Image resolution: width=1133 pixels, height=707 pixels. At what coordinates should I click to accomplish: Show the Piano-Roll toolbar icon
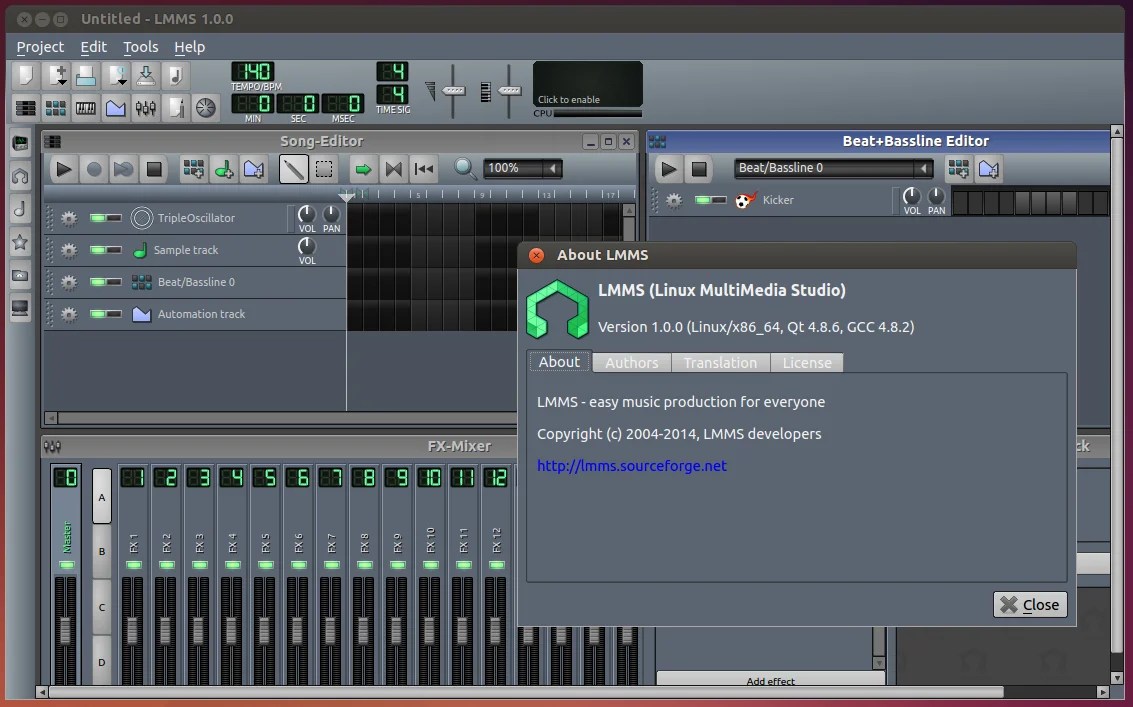pyautogui.click(x=85, y=108)
